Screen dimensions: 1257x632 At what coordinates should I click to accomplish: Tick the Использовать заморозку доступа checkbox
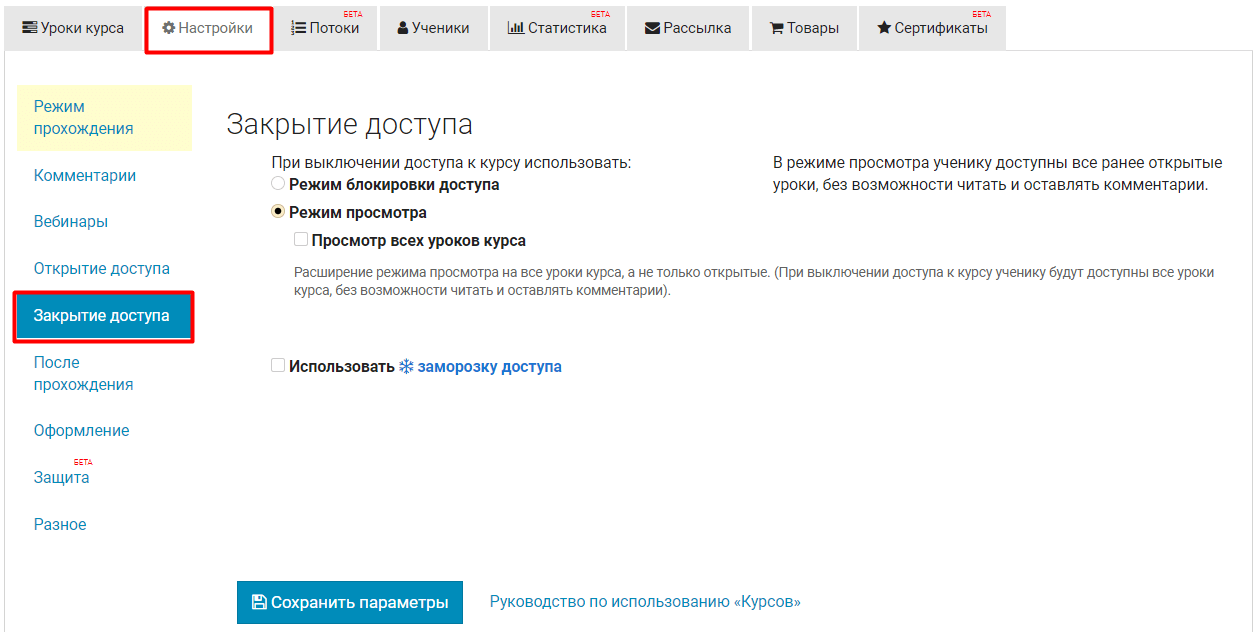tap(278, 366)
